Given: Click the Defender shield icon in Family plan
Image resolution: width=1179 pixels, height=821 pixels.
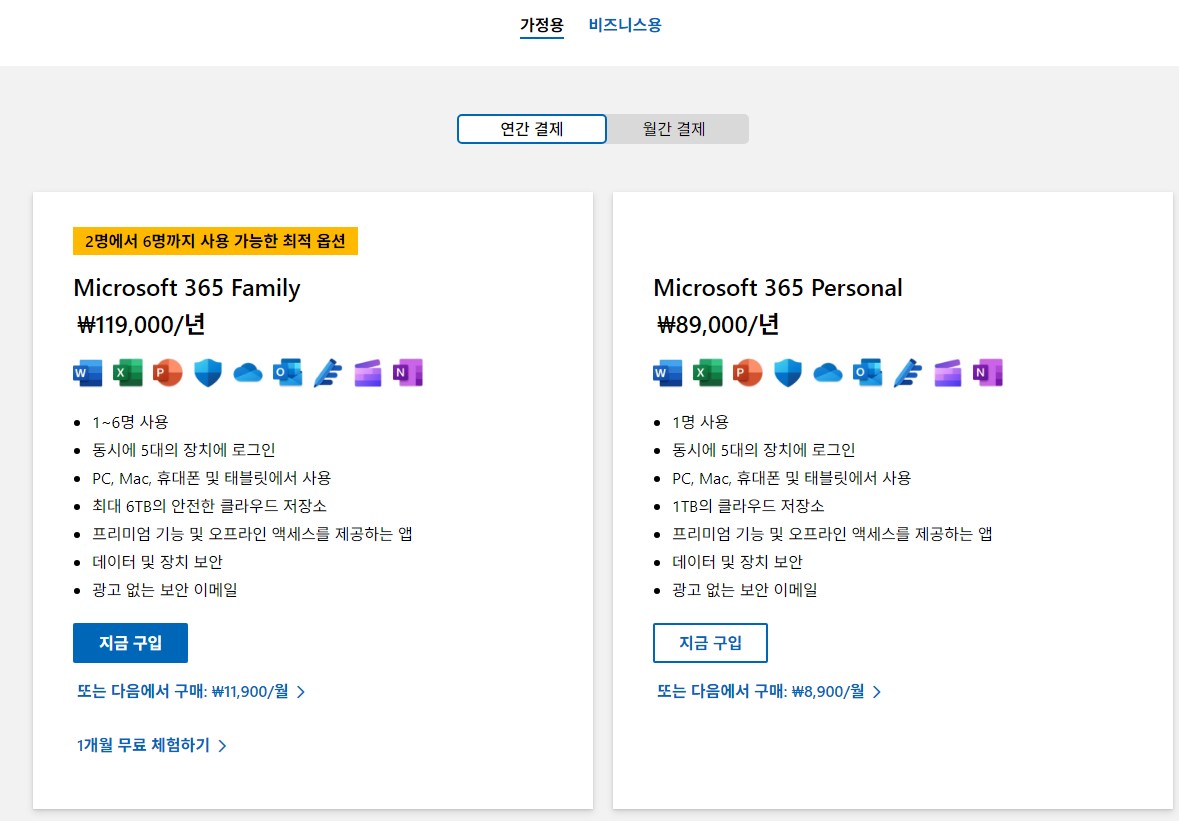Looking at the screenshot, I should (x=208, y=373).
